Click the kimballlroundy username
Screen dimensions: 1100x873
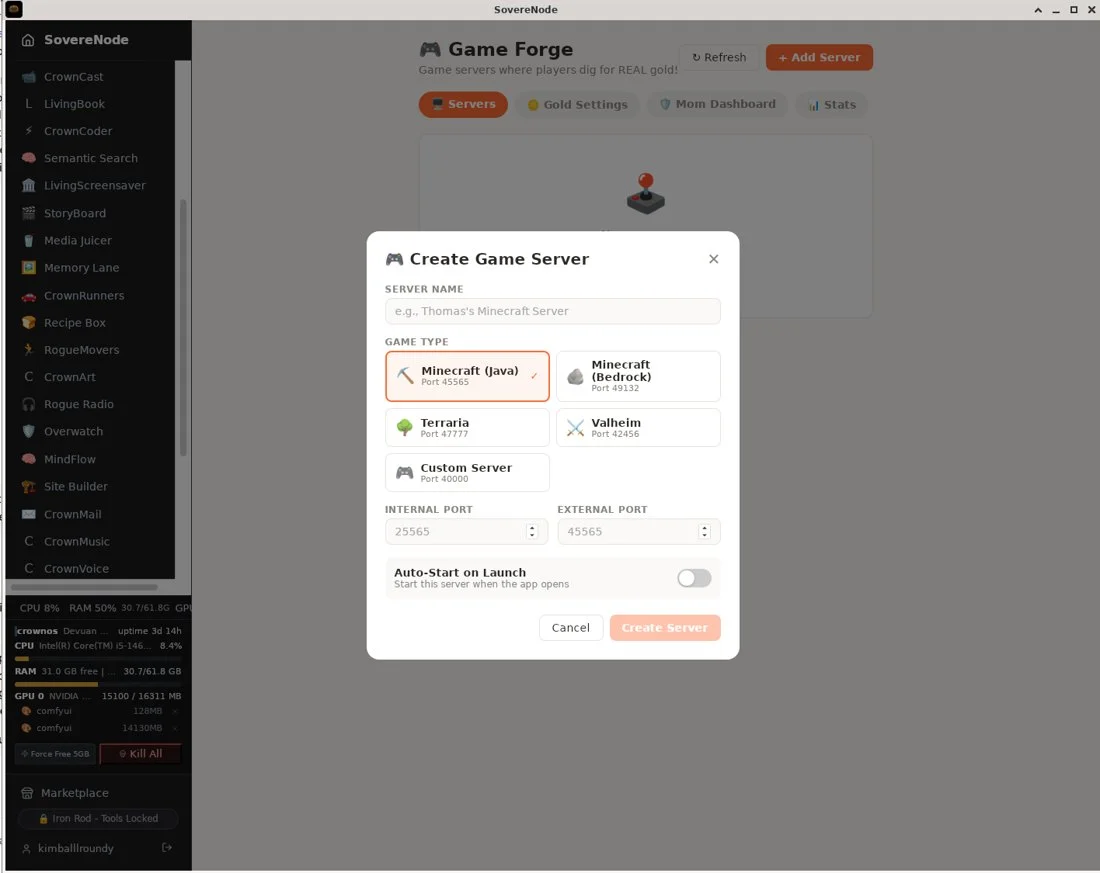[x=76, y=848]
